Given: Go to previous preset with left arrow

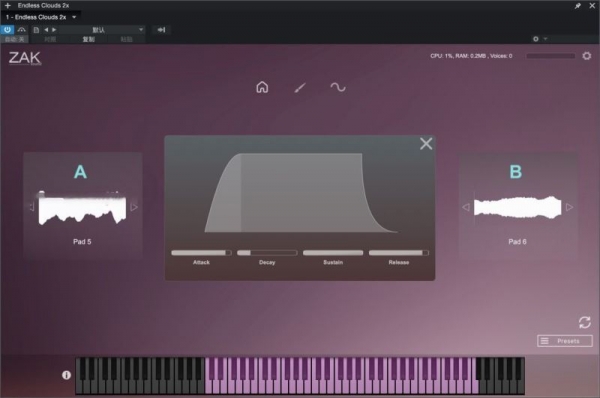Looking at the screenshot, I should point(46,30).
